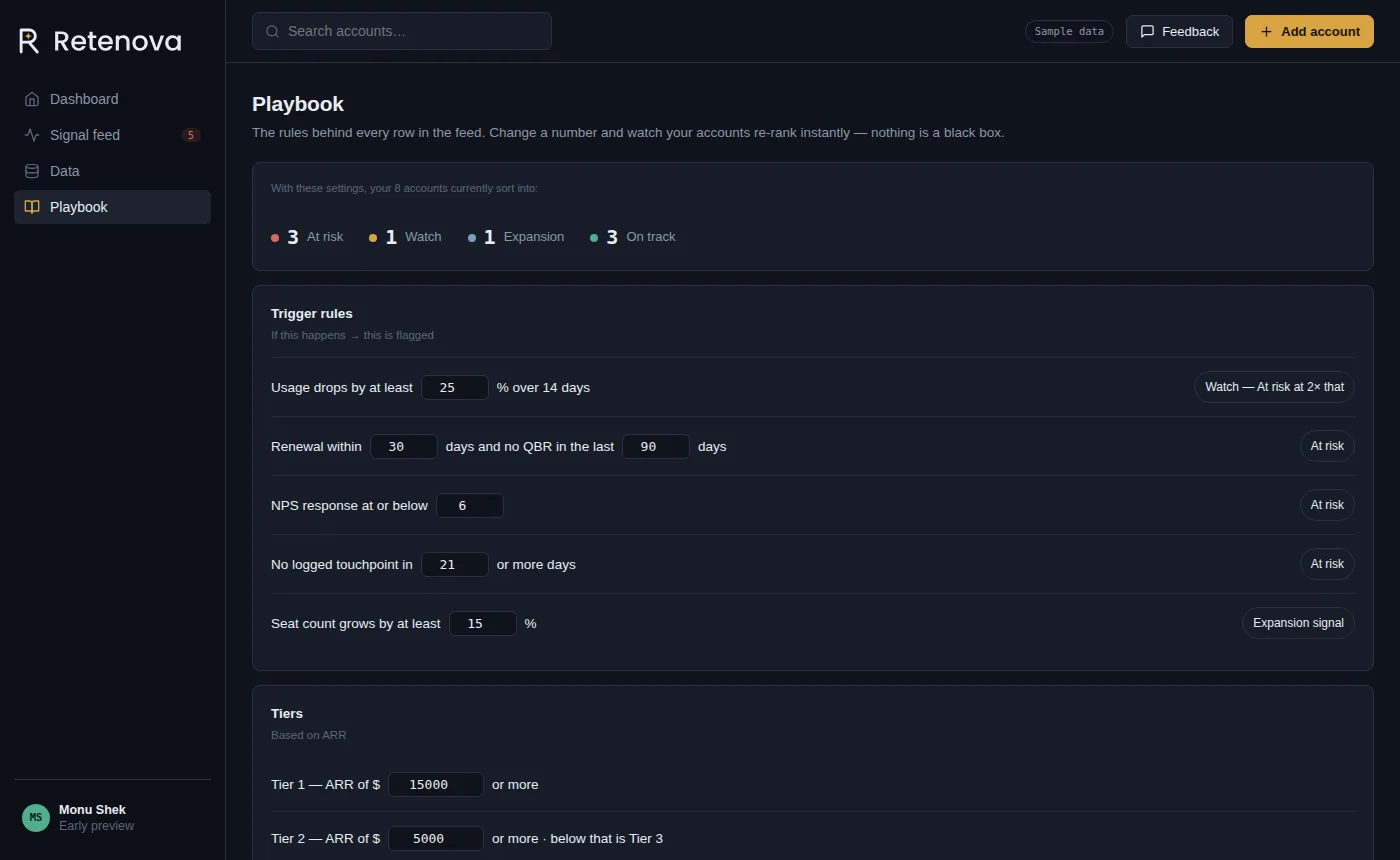Open the Data section

tap(112, 171)
